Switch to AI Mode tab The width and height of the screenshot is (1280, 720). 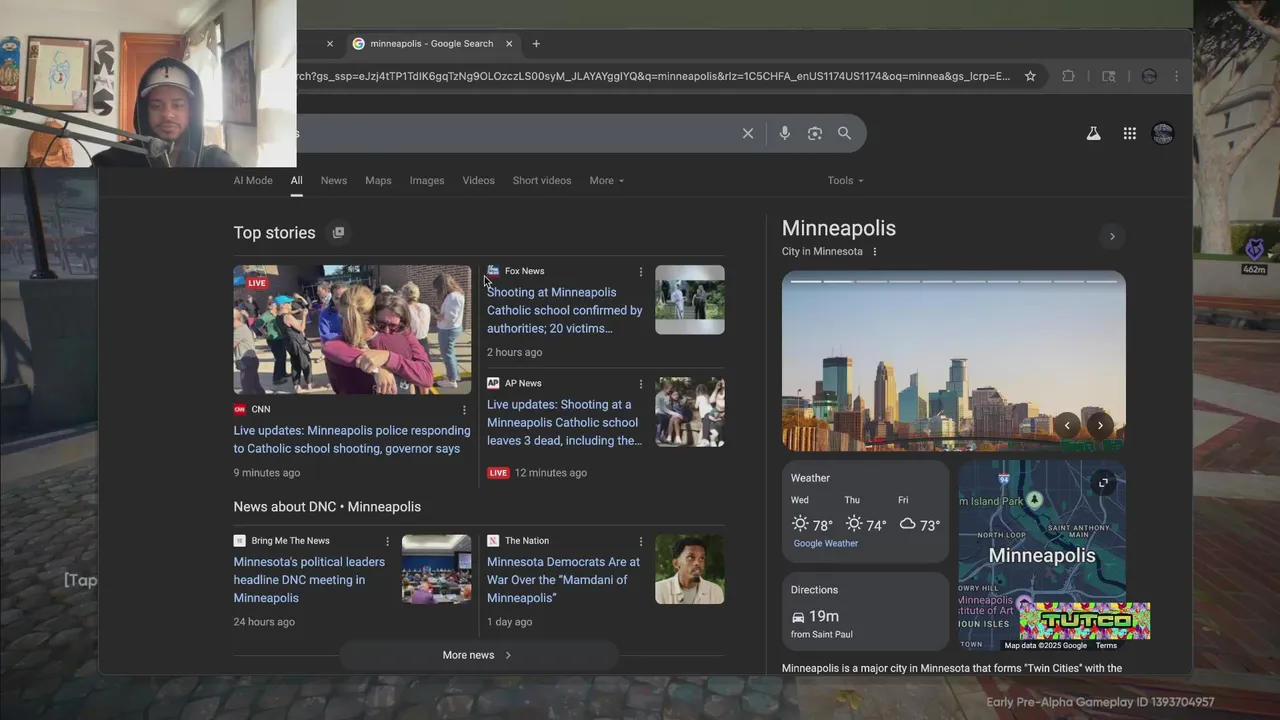(253, 181)
